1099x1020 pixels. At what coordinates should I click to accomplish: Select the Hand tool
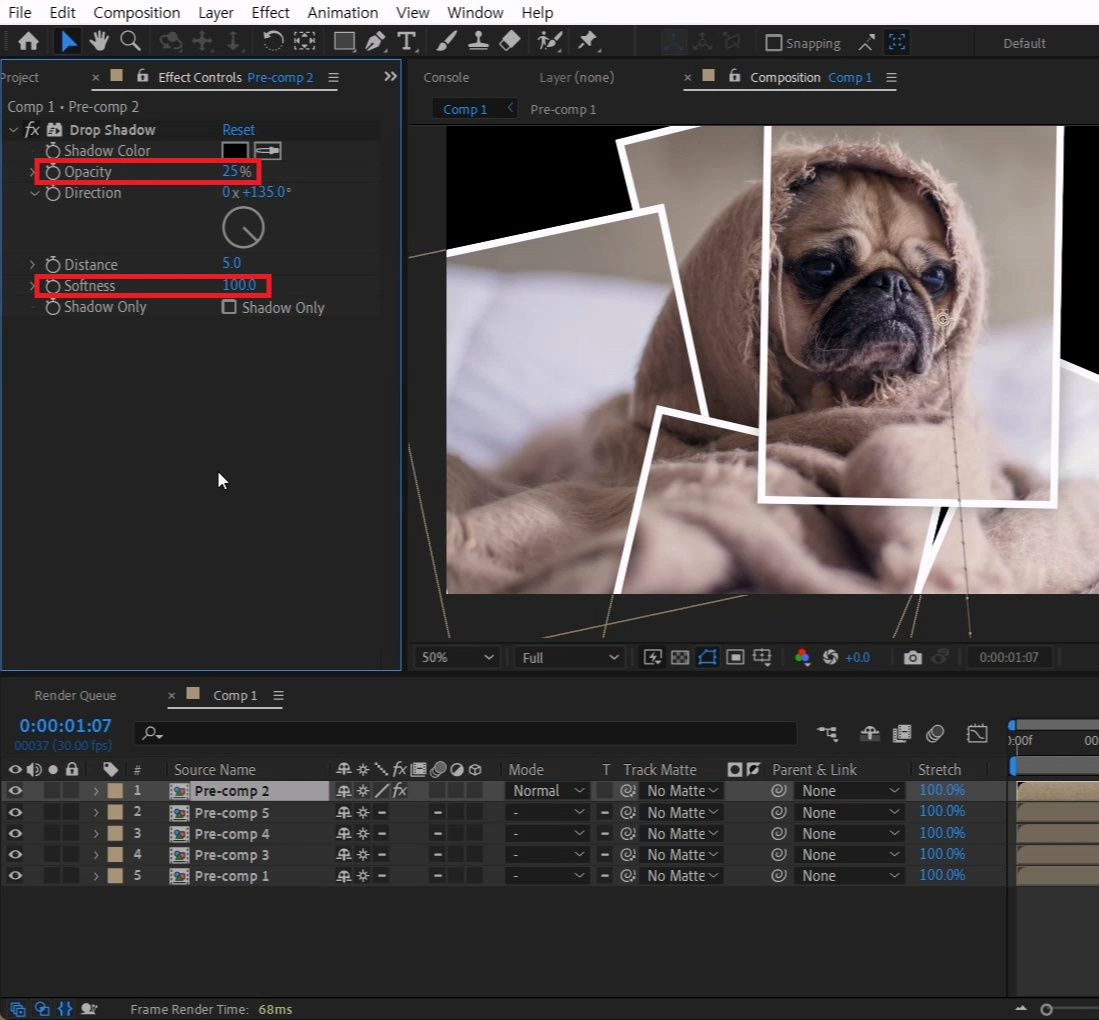(x=99, y=42)
